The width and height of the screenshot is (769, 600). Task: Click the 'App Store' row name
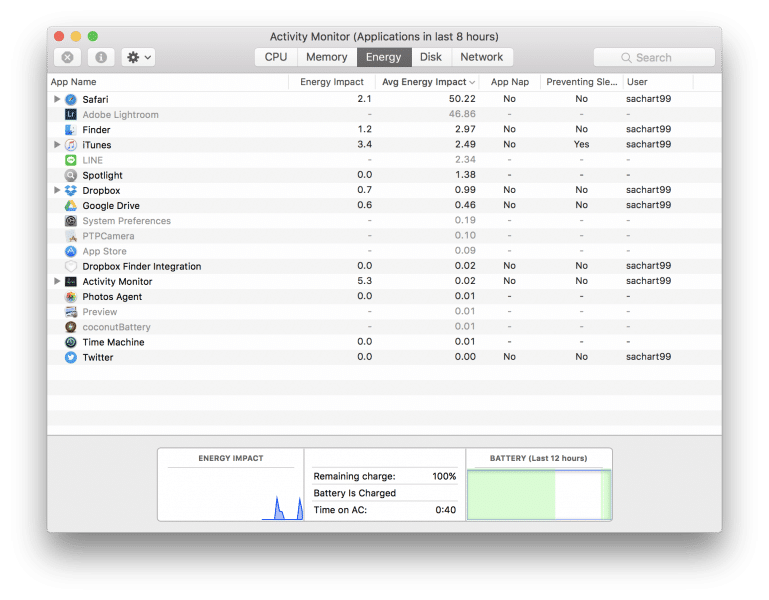pyautogui.click(x=104, y=251)
